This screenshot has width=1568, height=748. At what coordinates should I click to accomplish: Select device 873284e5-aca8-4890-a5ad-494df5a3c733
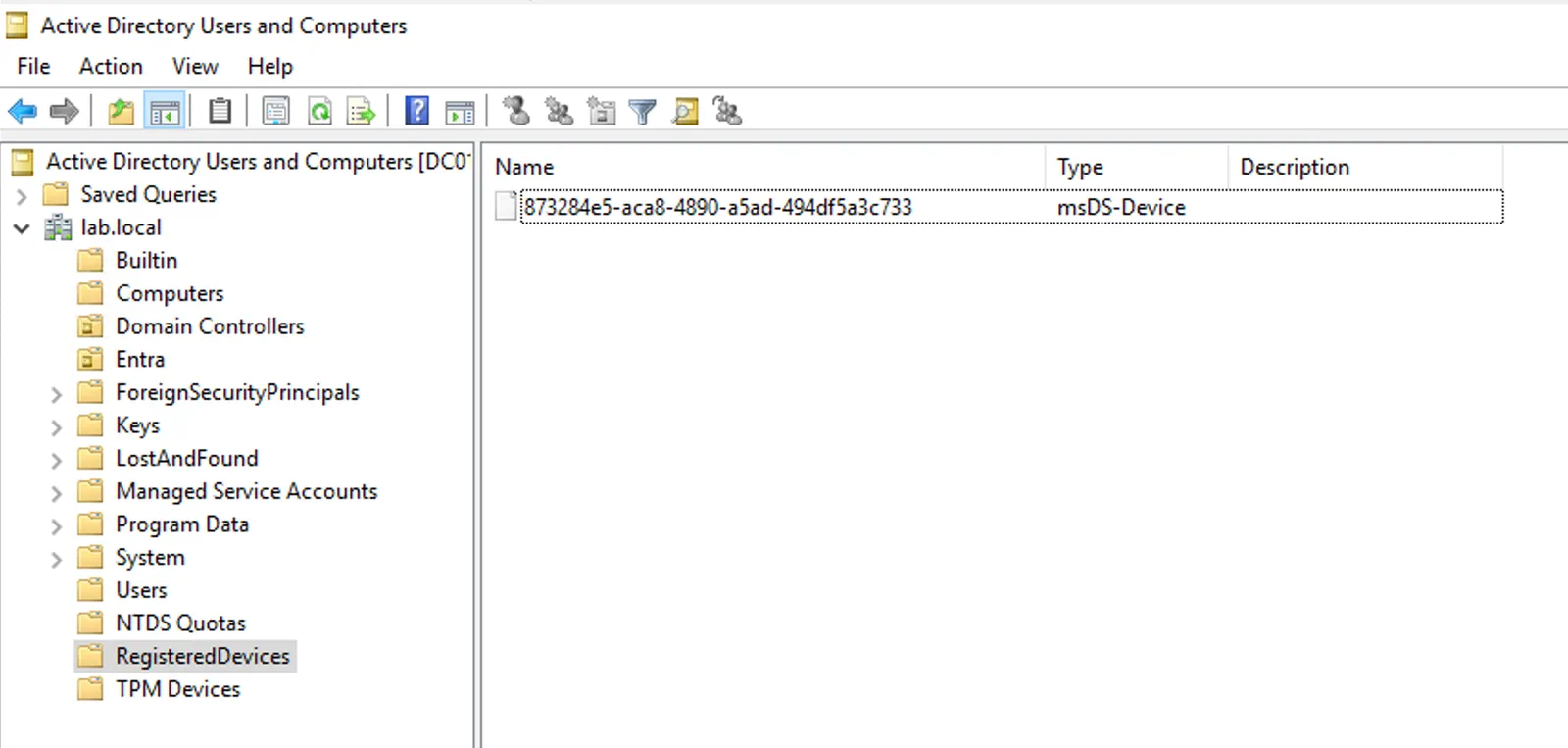[x=717, y=207]
